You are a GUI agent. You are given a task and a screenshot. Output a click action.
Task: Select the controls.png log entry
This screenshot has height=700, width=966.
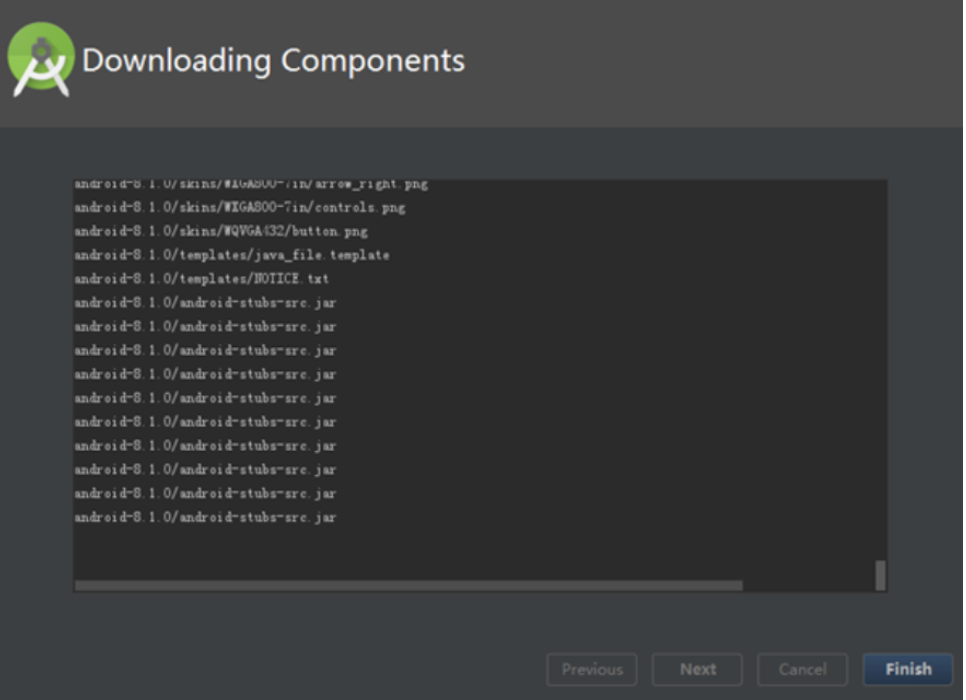(240, 208)
